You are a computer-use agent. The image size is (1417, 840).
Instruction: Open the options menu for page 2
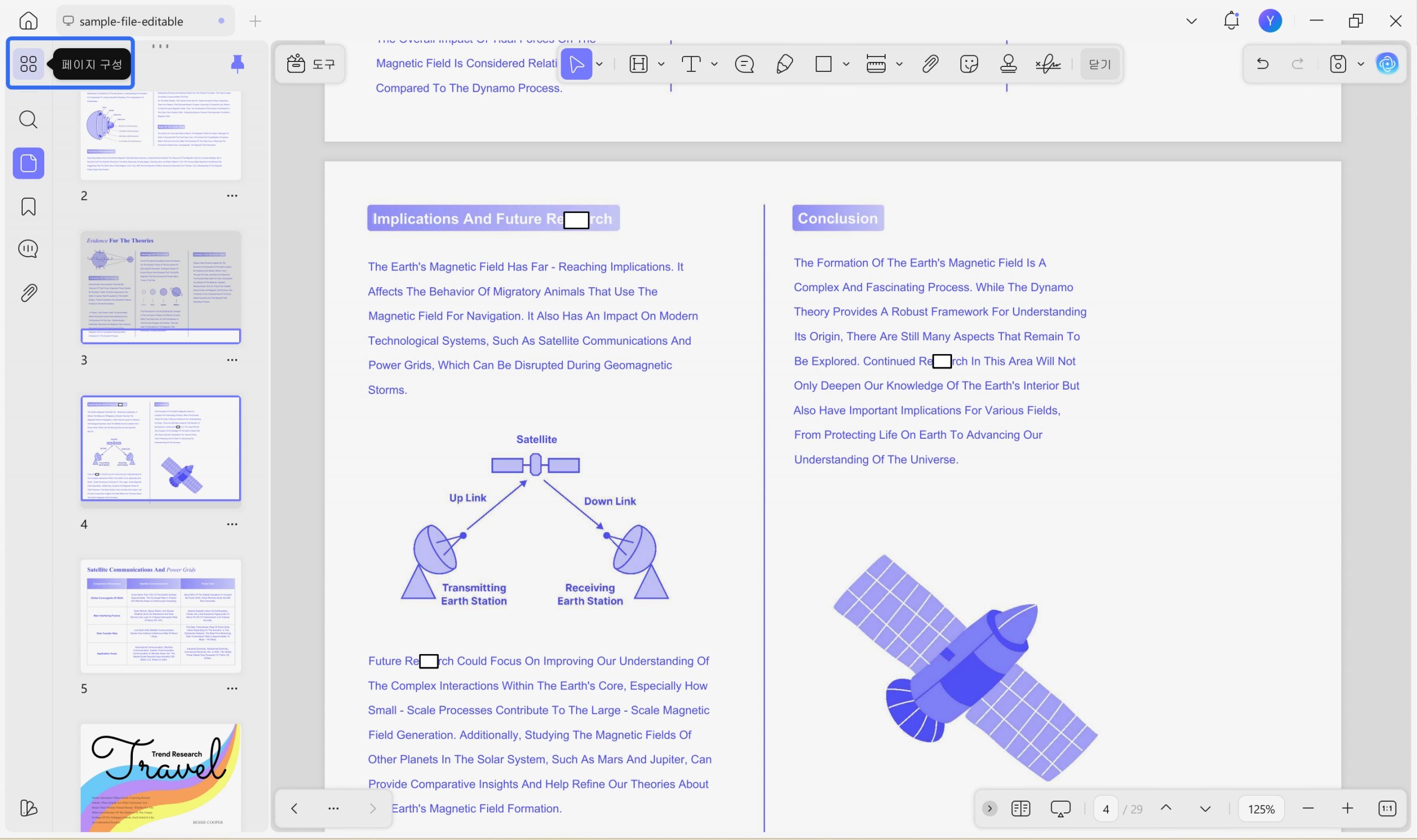(x=232, y=196)
